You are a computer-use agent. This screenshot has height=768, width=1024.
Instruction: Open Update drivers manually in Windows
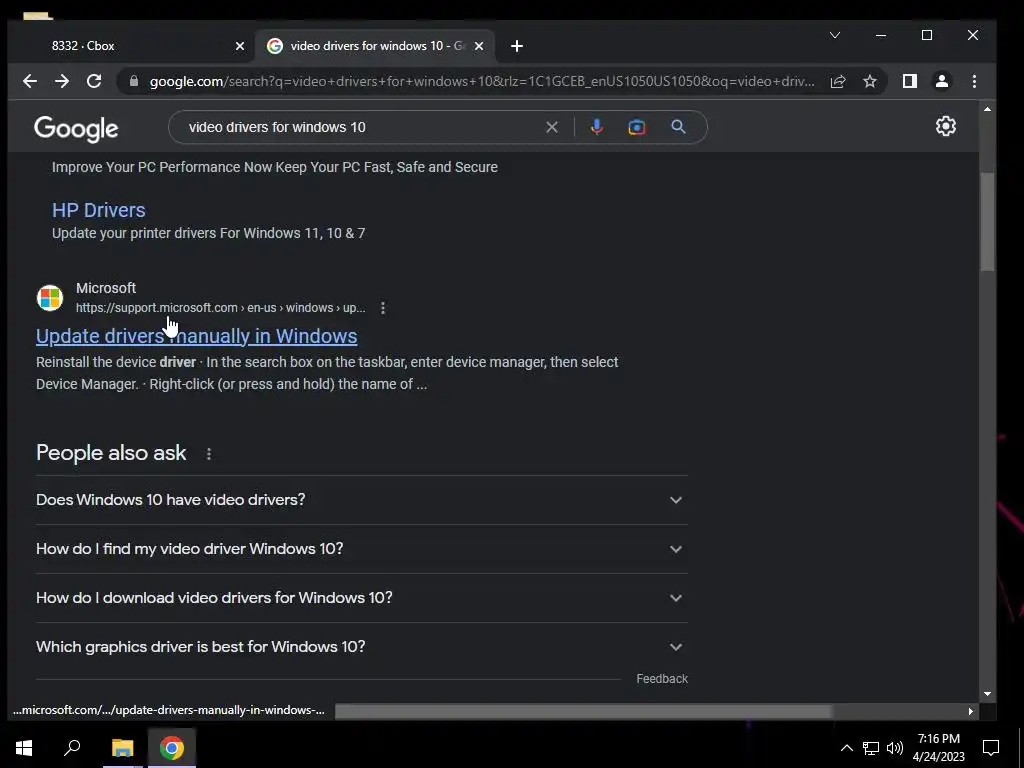(197, 336)
